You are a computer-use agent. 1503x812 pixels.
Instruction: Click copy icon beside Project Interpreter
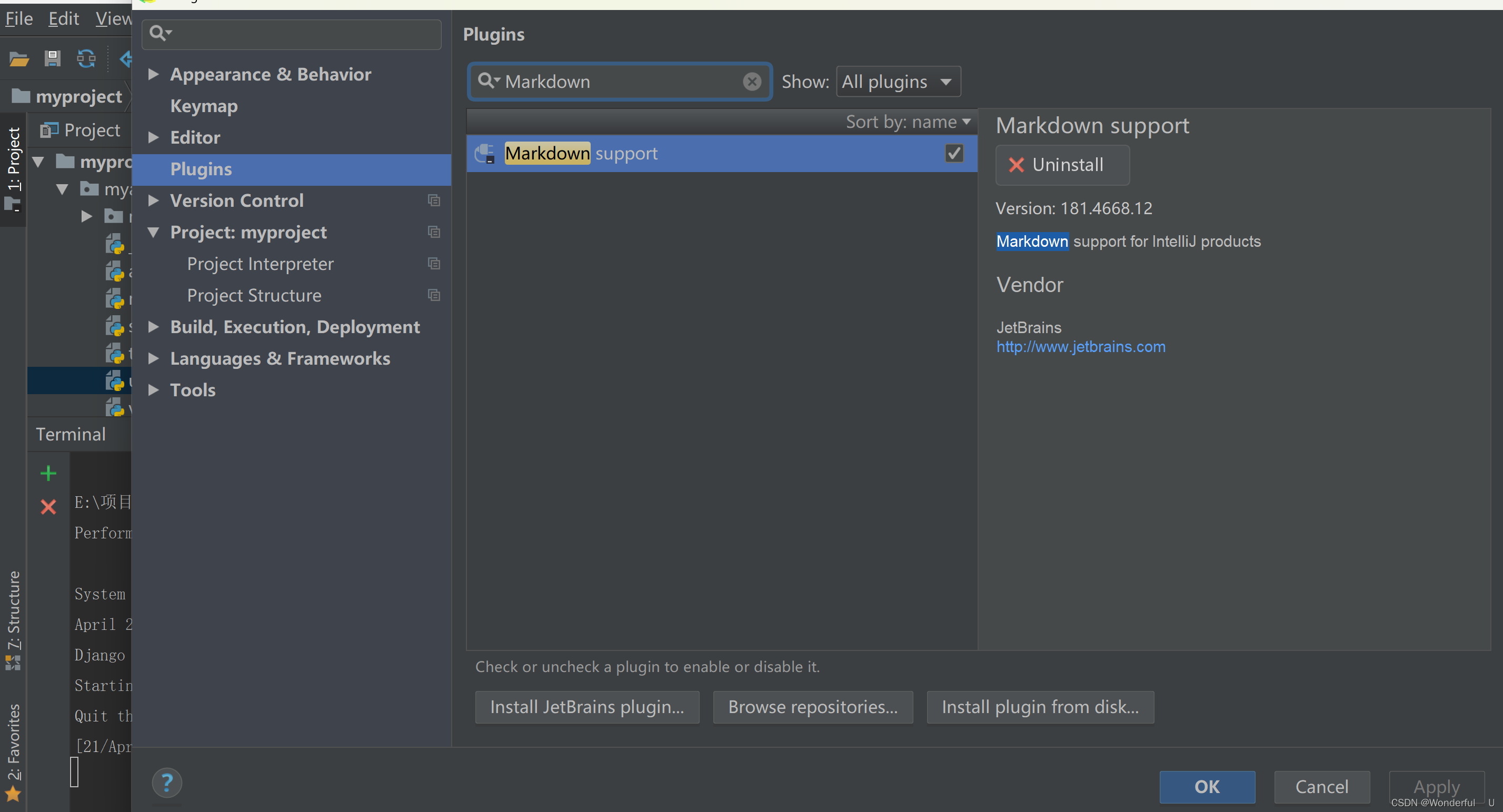point(433,264)
